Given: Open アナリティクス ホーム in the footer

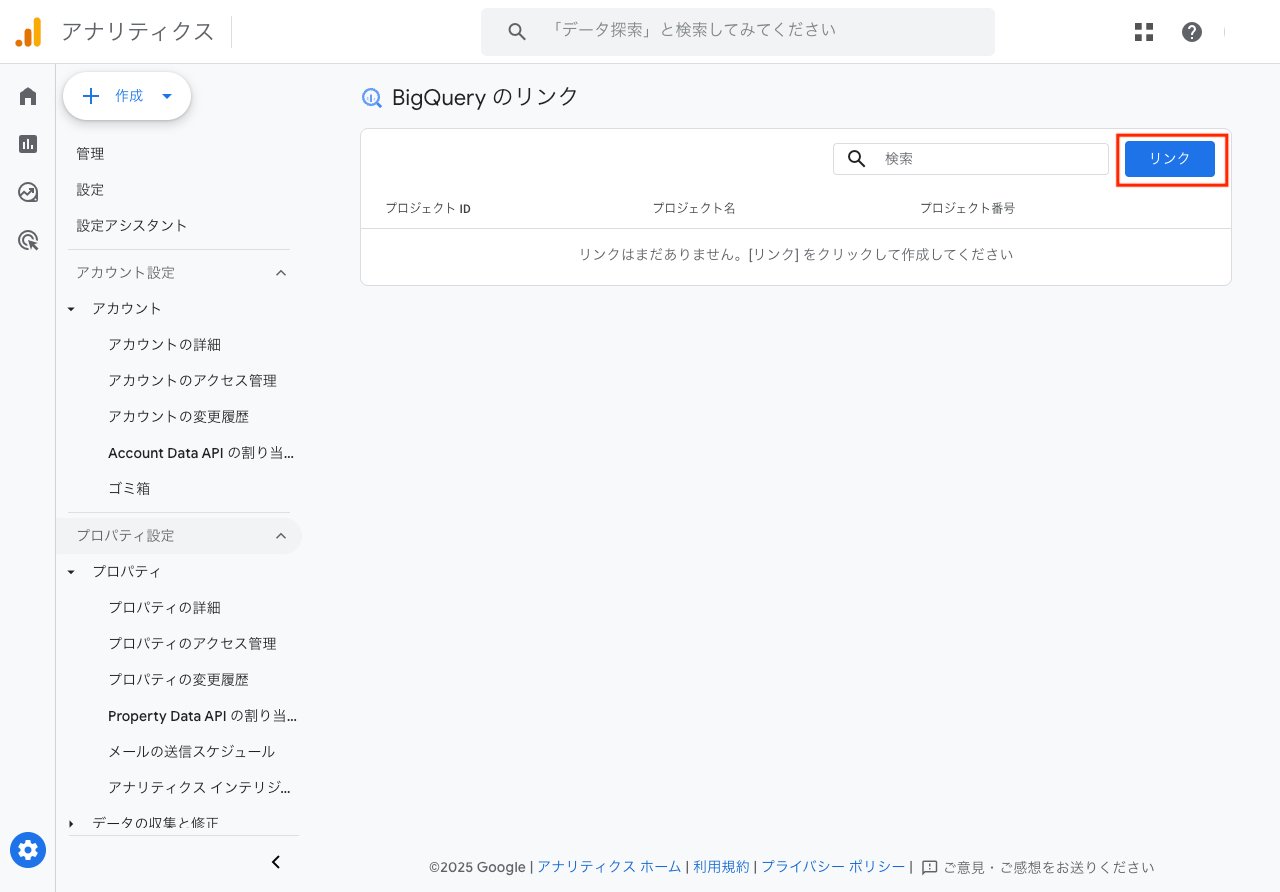Looking at the screenshot, I should coord(609,867).
